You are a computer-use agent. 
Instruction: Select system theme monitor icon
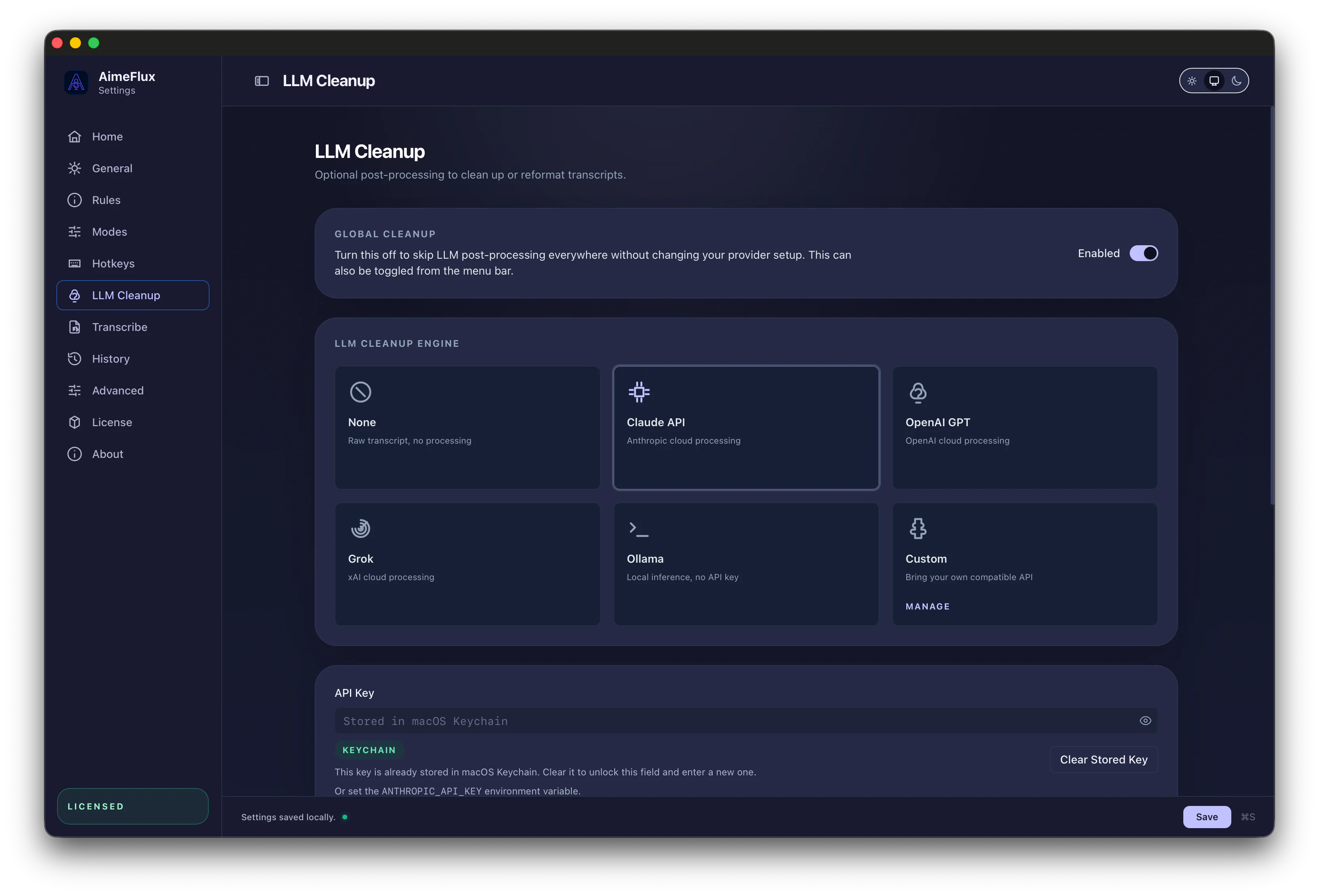[x=1214, y=81]
